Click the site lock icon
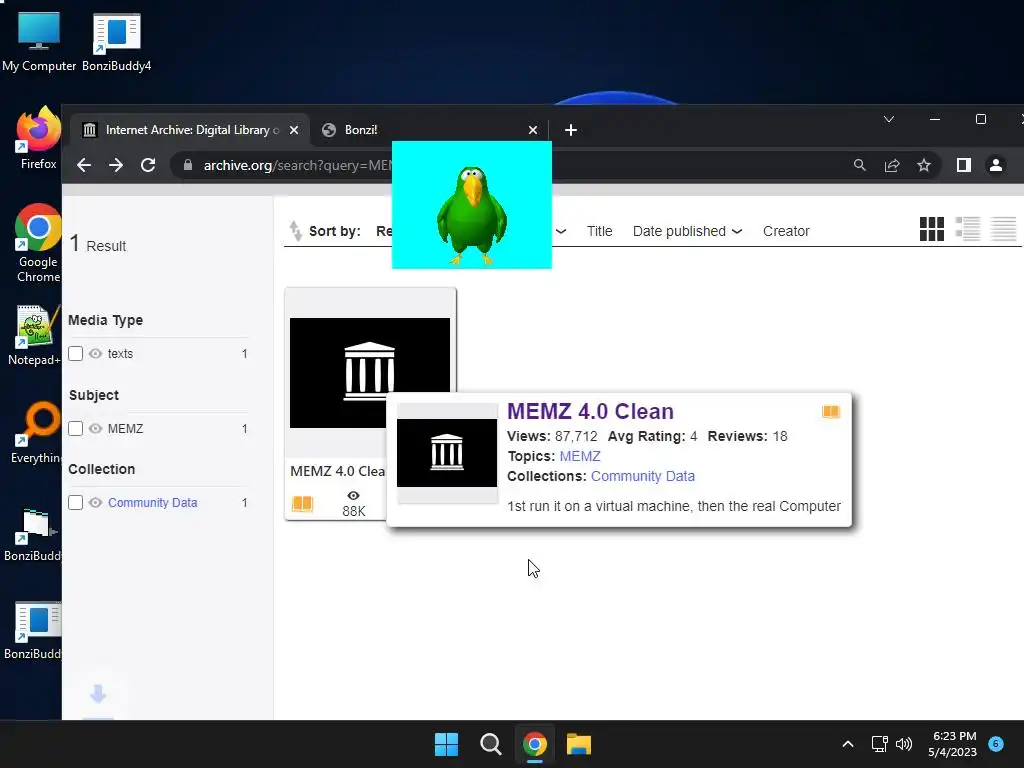This screenshot has height=768, width=1024. pos(188,165)
